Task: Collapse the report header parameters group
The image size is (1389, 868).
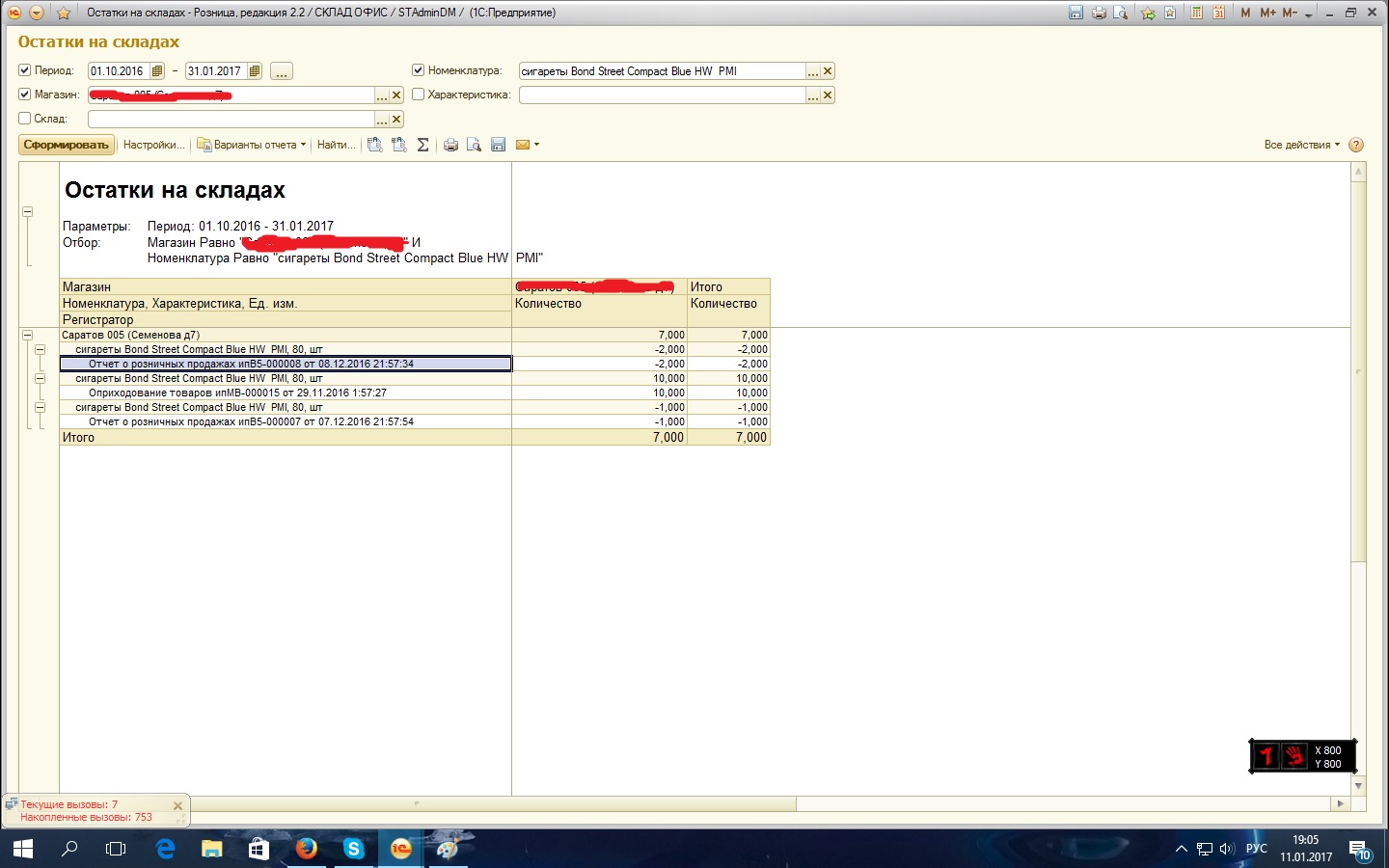Action: (27, 211)
